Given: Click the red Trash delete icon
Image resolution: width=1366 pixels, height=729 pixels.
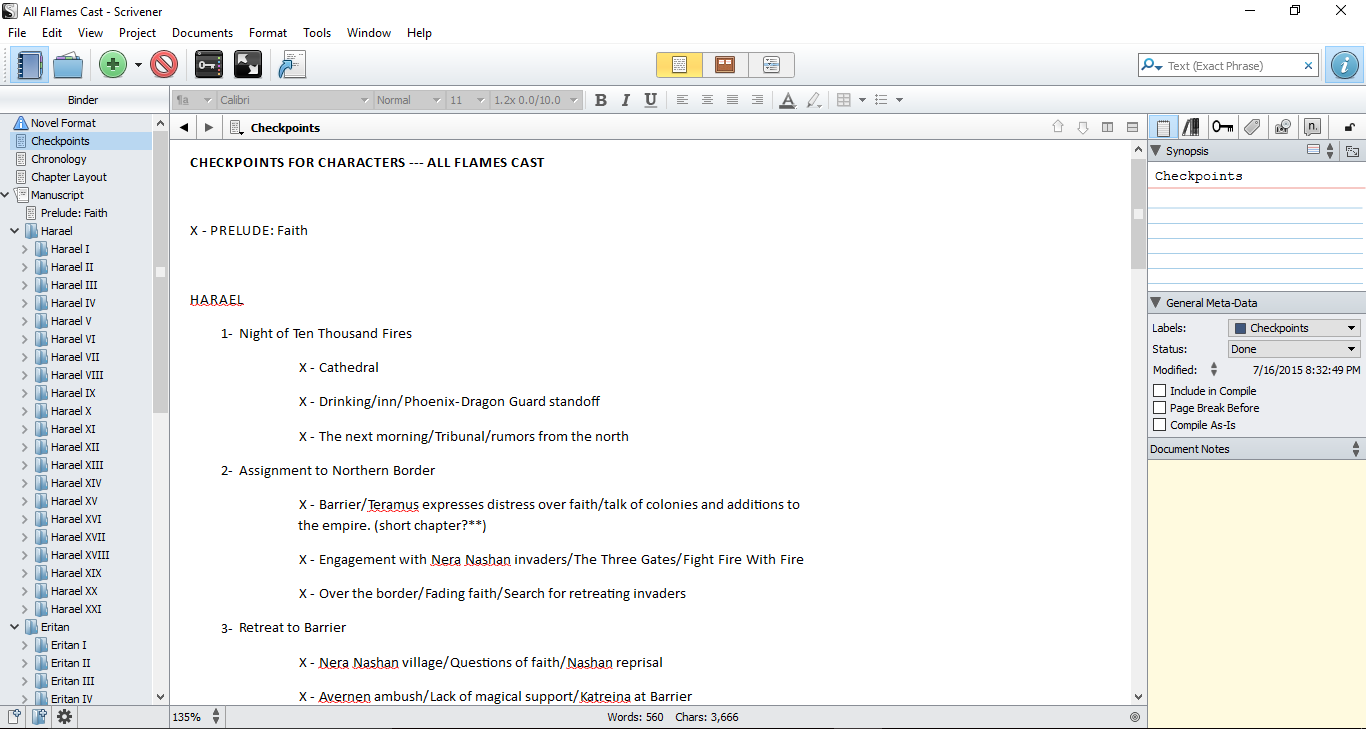Looking at the screenshot, I should [x=164, y=65].
